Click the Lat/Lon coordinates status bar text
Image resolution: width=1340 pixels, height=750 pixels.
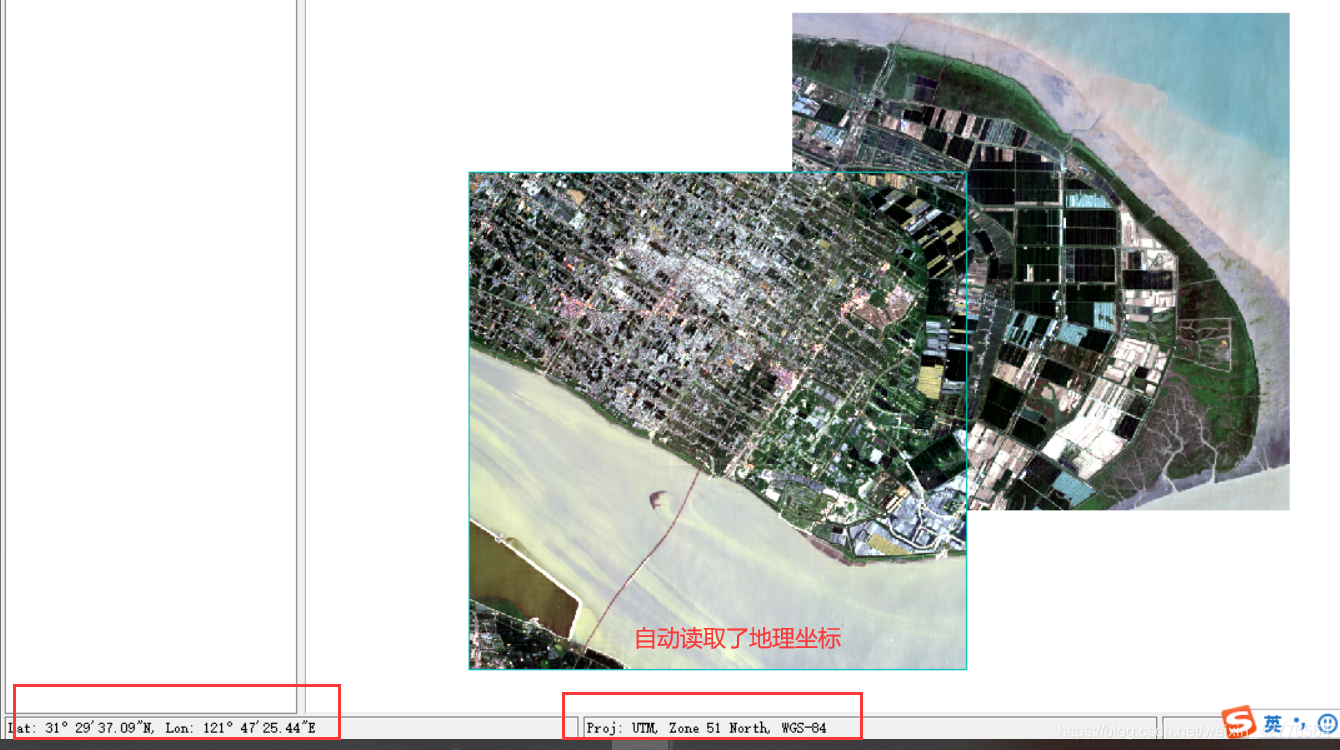pyautogui.click(x=162, y=728)
